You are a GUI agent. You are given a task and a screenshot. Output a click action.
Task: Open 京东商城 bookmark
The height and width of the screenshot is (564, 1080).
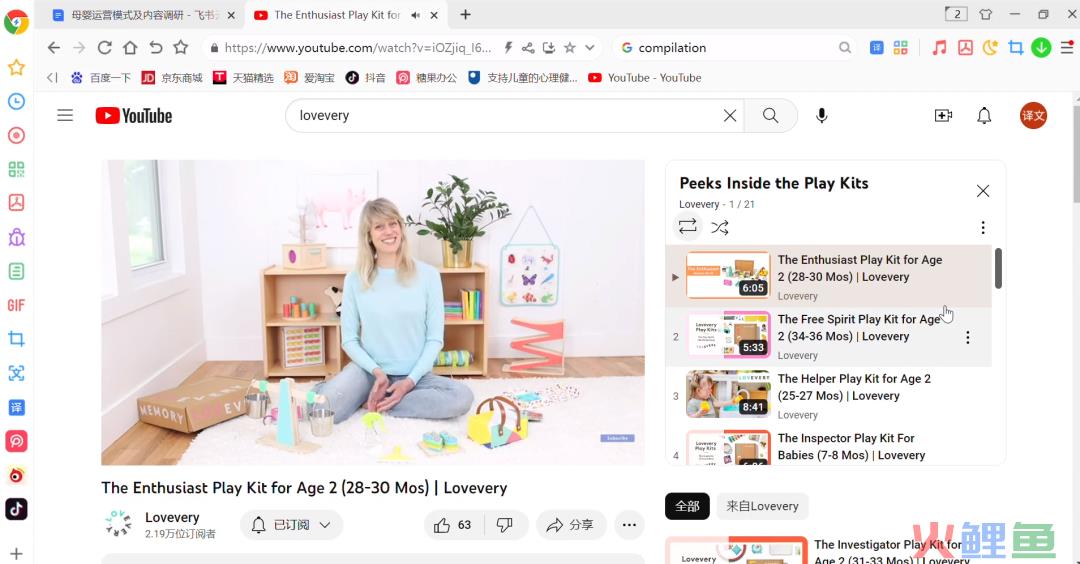pyautogui.click(x=172, y=78)
